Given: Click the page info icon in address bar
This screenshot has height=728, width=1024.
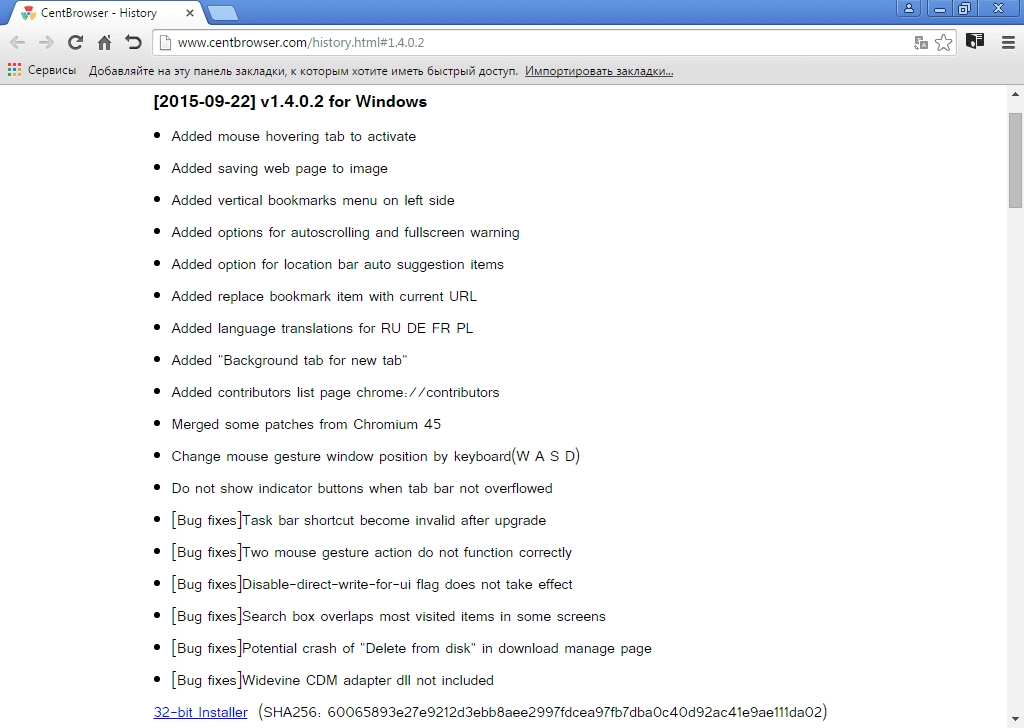Looking at the screenshot, I should coord(165,43).
